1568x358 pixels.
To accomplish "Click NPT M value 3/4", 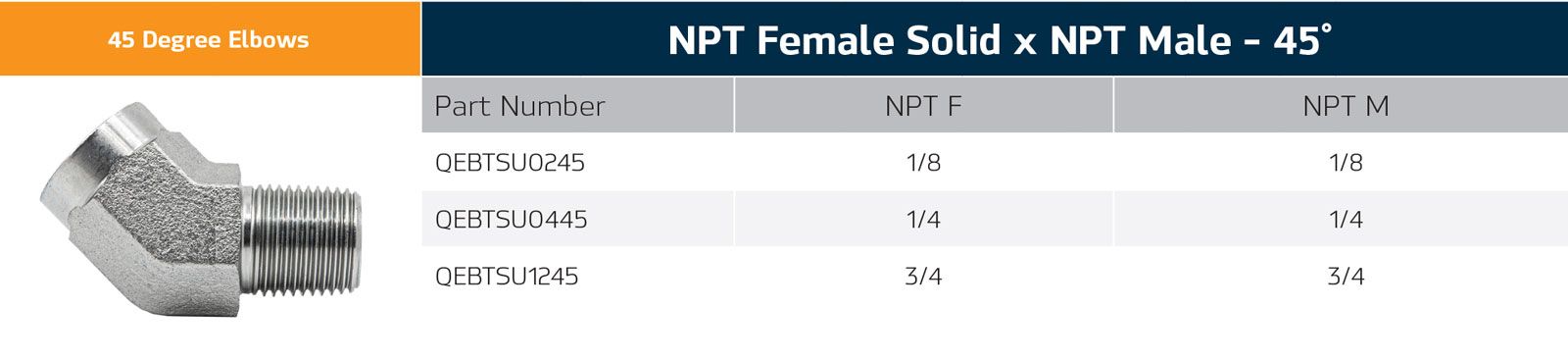I will click(x=1347, y=277).
